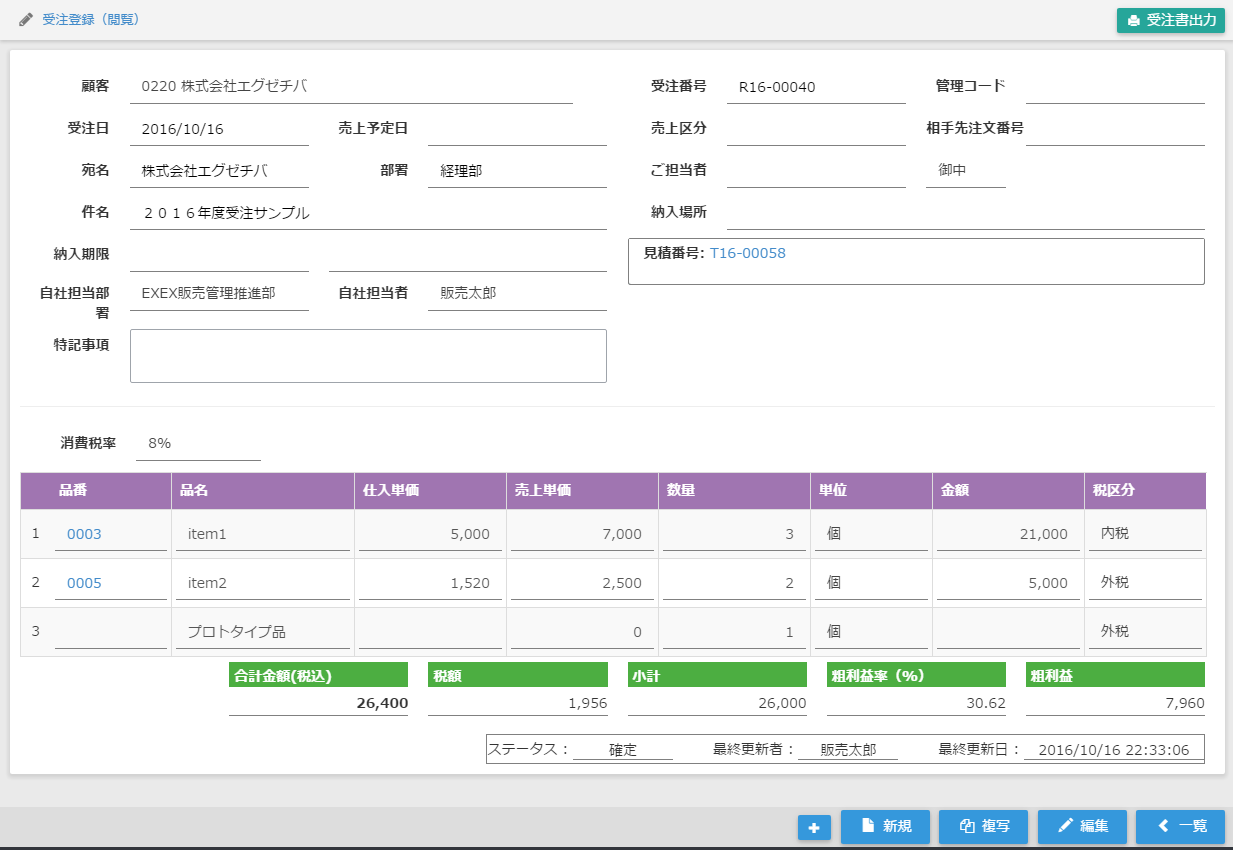The image size is (1233, 850).
Task: Click the プロトタイプ品 name cell
Action: [263, 632]
